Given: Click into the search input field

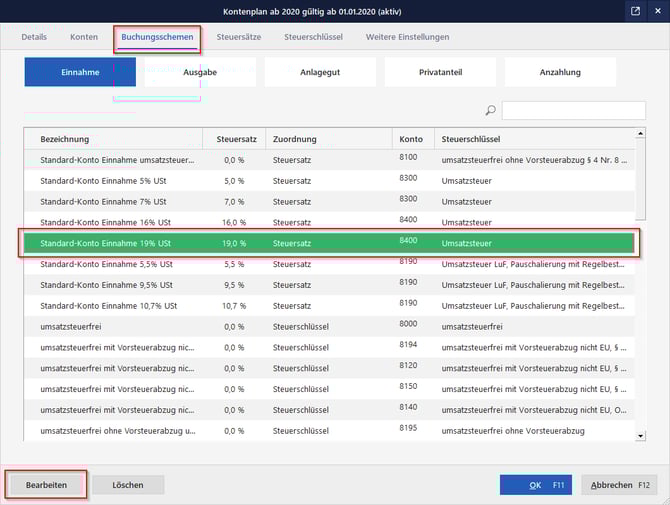Looking at the screenshot, I should (573, 111).
